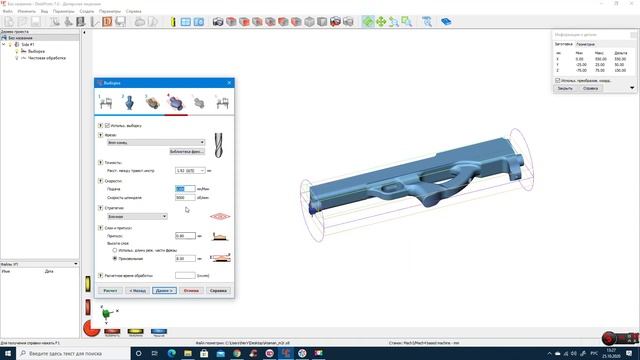Click the Отмена button
The height and width of the screenshot is (360, 640).
pos(191,291)
